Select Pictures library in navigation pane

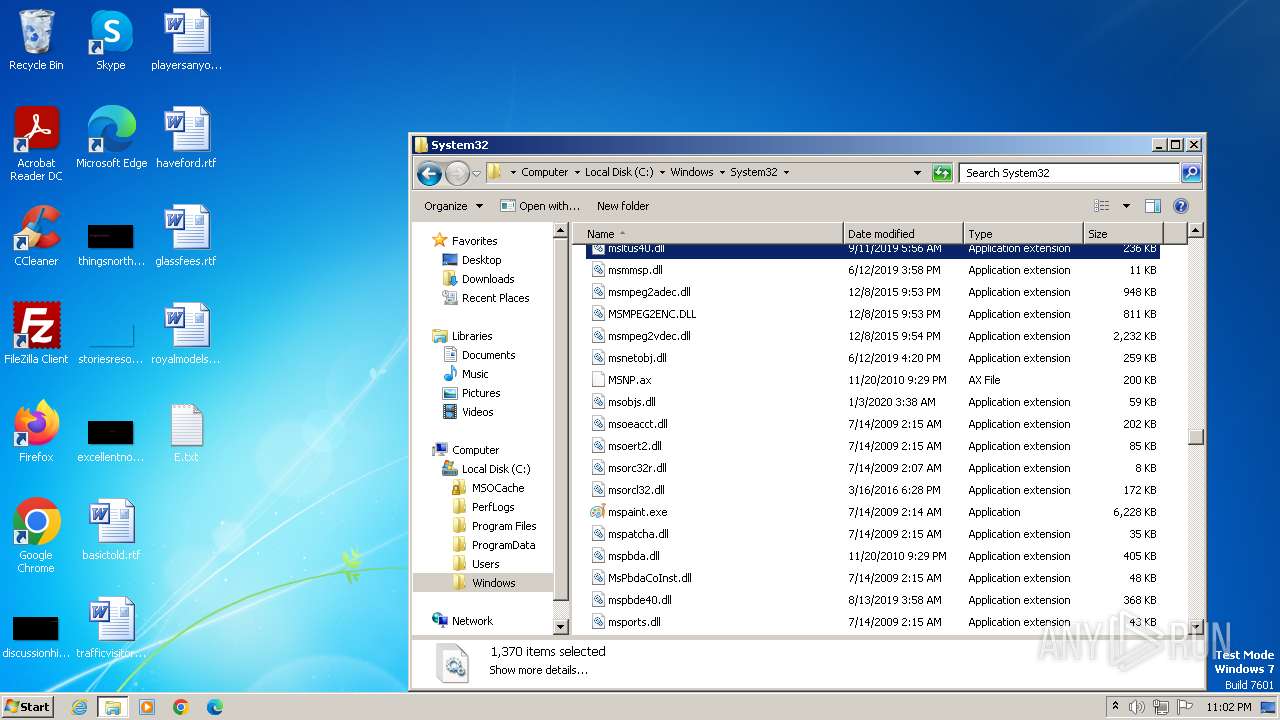[x=472, y=393]
